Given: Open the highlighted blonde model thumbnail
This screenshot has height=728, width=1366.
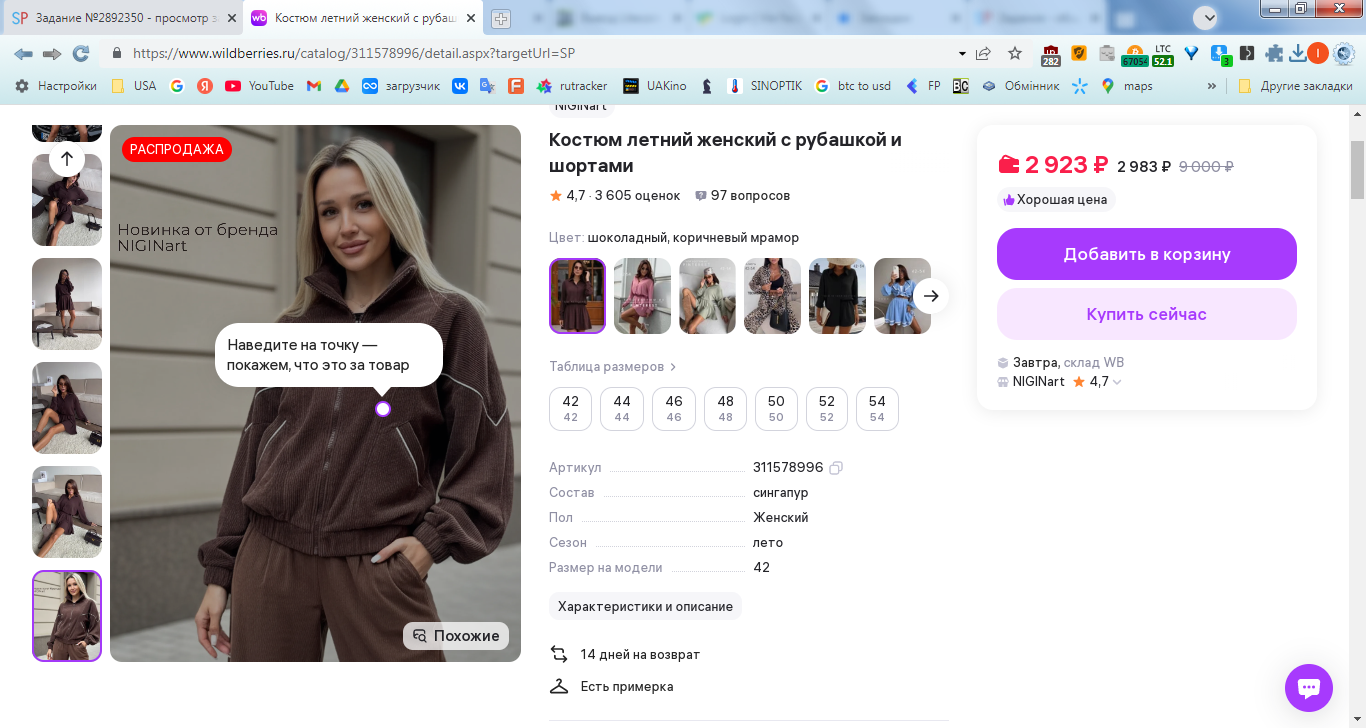Looking at the screenshot, I should point(67,616).
